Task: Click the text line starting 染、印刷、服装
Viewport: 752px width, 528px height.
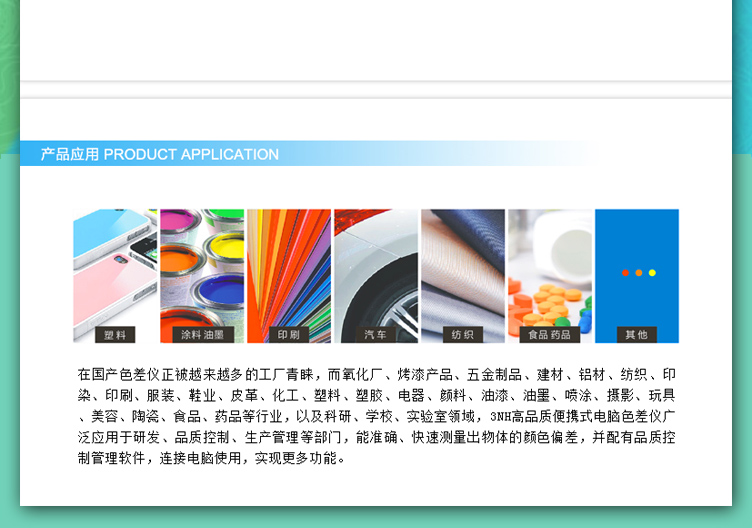Action: [x=376, y=395]
